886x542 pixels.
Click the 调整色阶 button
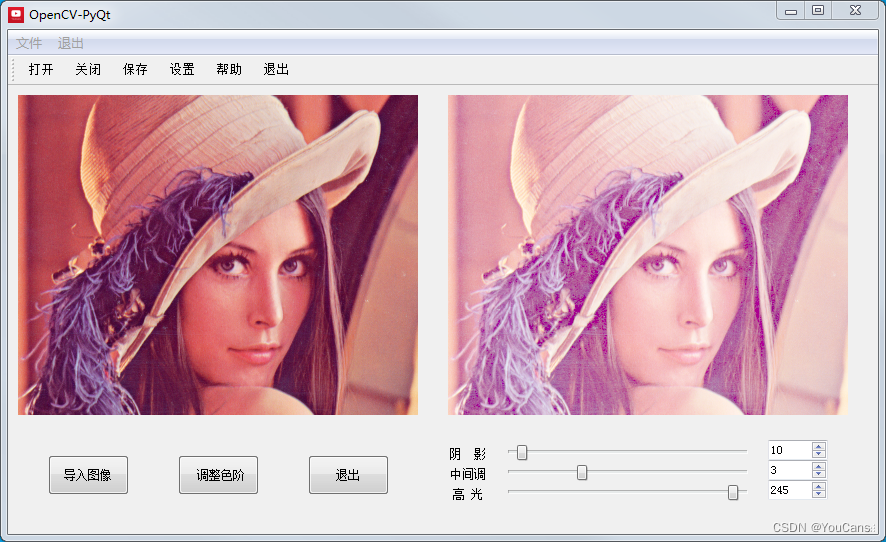pyautogui.click(x=219, y=475)
